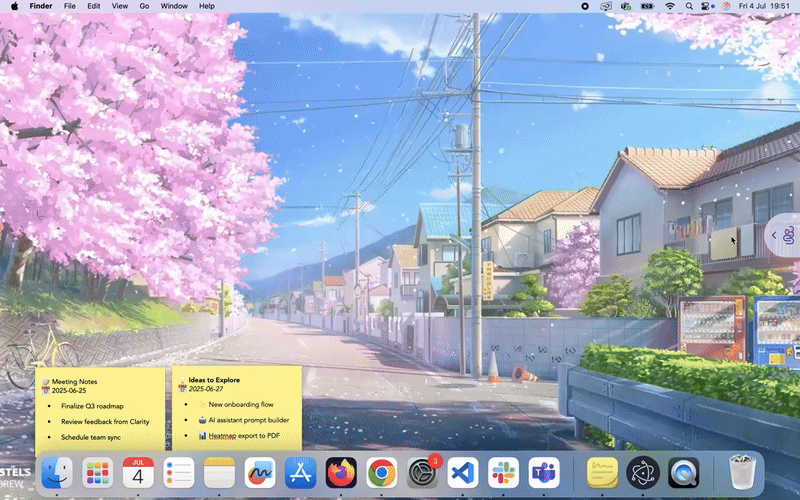This screenshot has width=800, height=500.
Task: Launch Freeform from the Dock
Action: pyautogui.click(x=260, y=472)
